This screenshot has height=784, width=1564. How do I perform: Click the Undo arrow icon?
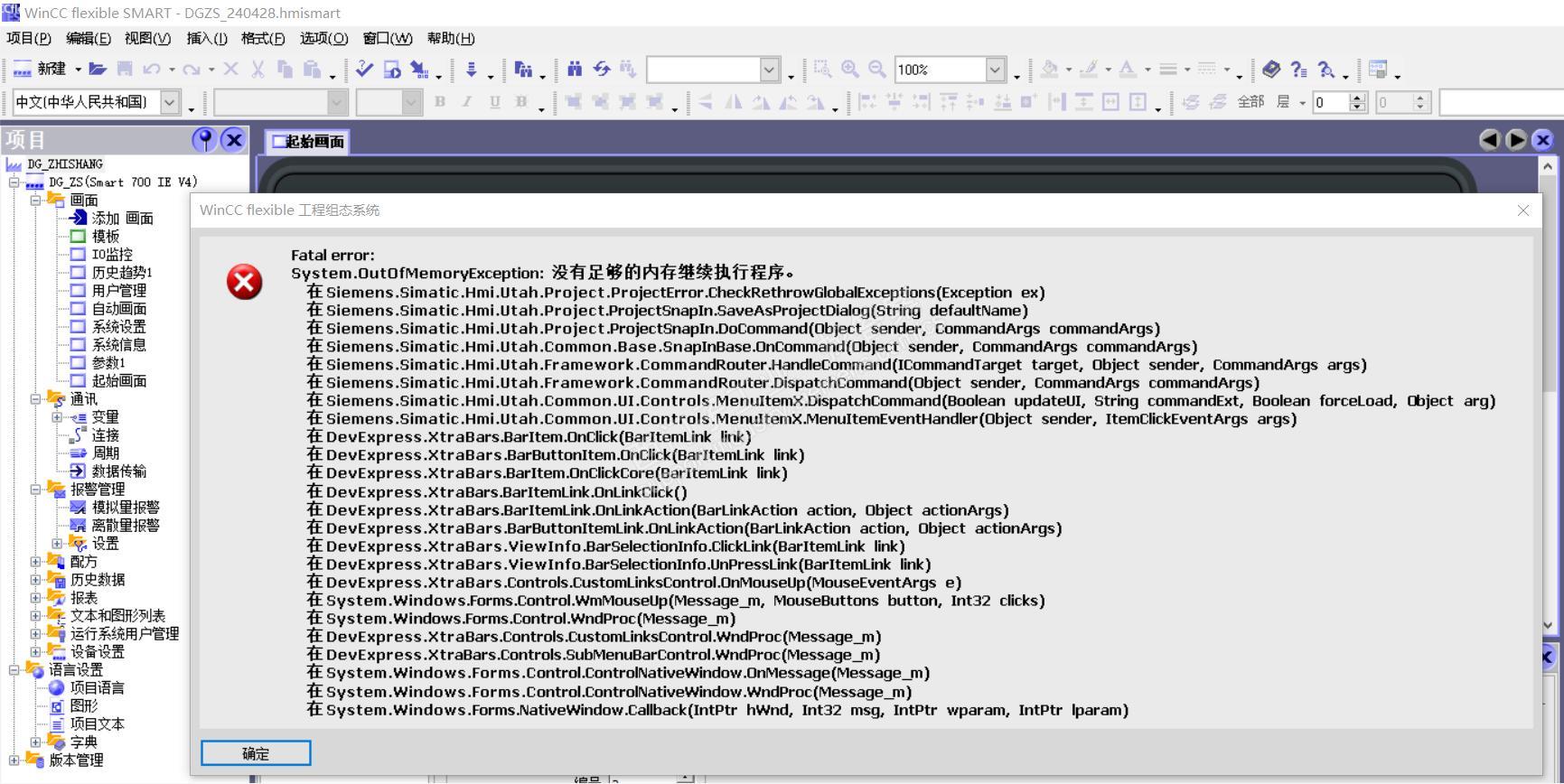pyautogui.click(x=151, y=70)
